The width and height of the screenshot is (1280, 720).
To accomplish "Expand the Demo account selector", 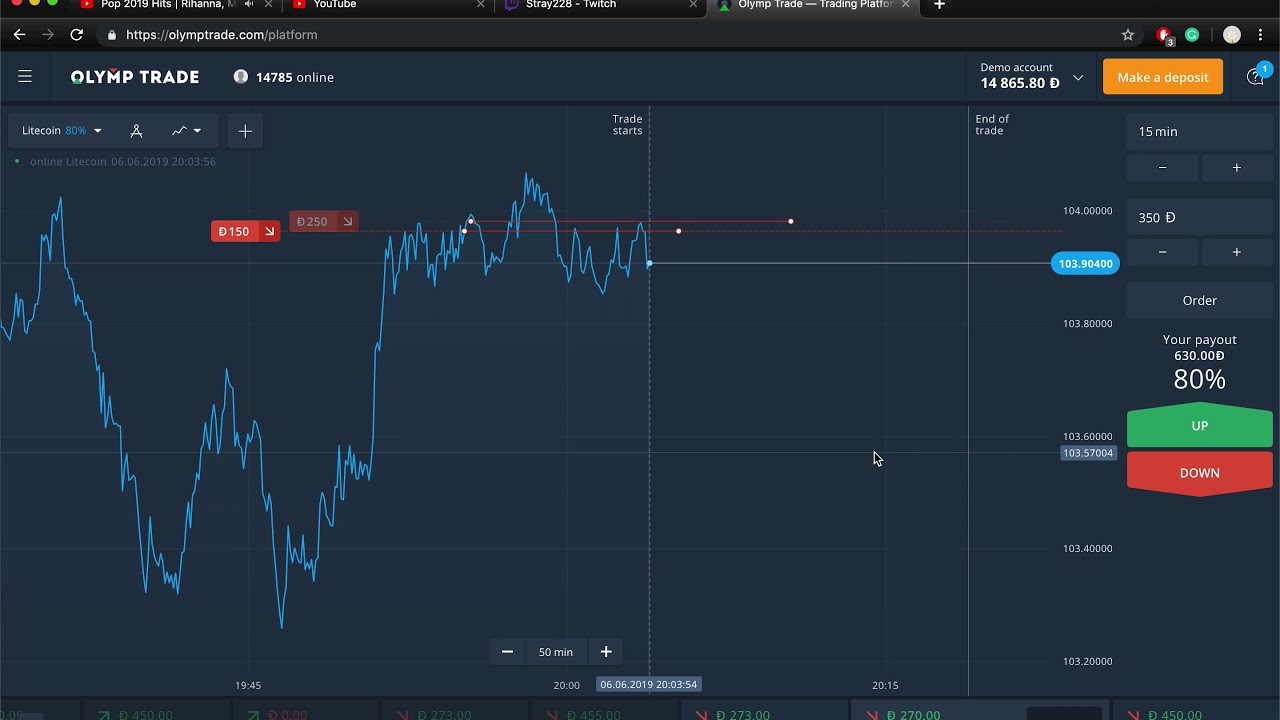I will pyautogui.click(x=1078, y=77).
